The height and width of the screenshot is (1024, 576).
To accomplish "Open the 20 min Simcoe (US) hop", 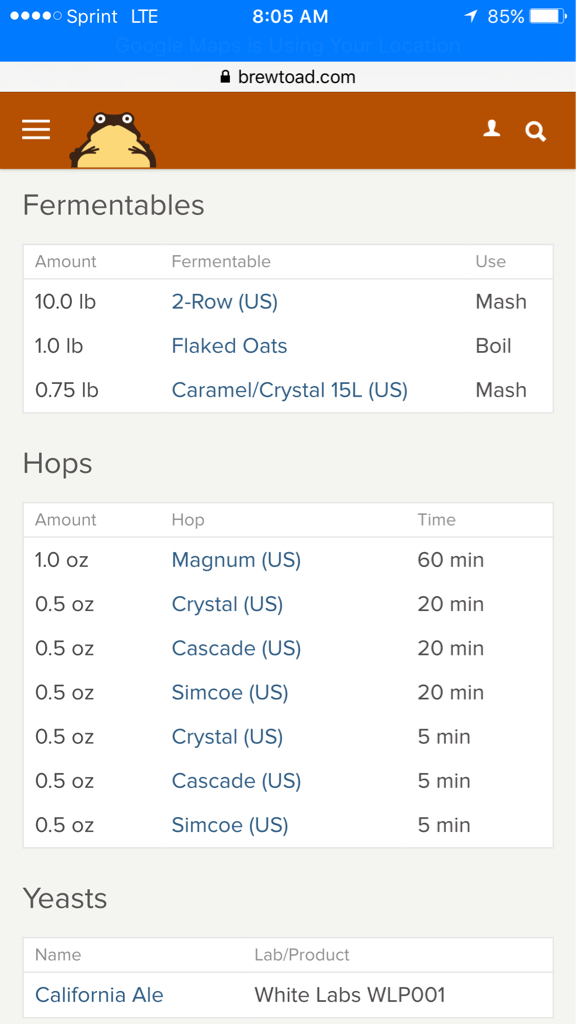I will coord(230,692).
